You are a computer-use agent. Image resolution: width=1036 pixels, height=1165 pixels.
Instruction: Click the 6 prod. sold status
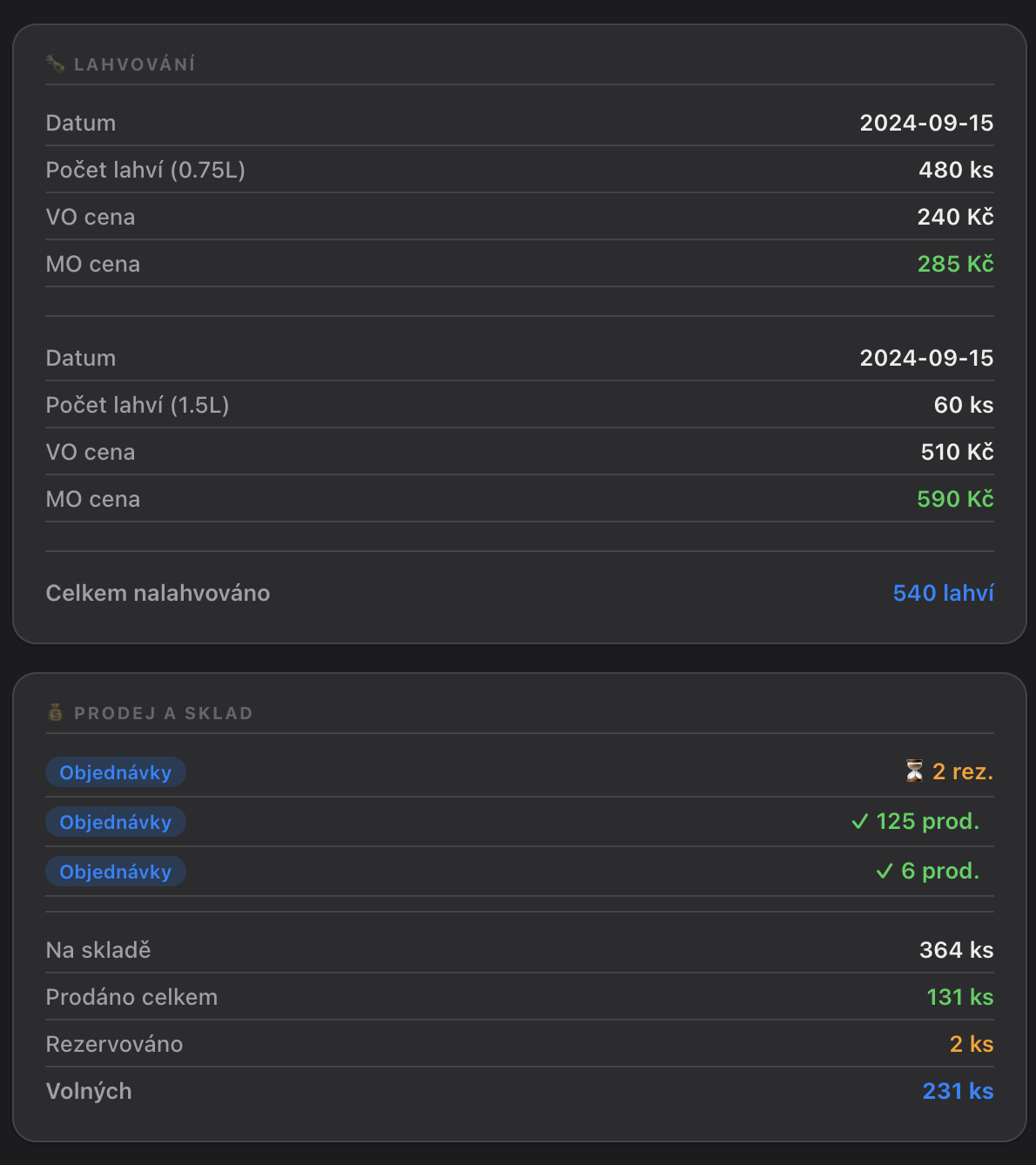click(940, 871)
